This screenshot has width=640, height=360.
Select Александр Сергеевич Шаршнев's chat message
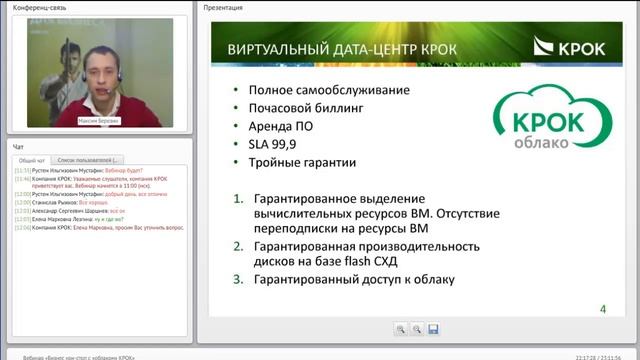70,211
